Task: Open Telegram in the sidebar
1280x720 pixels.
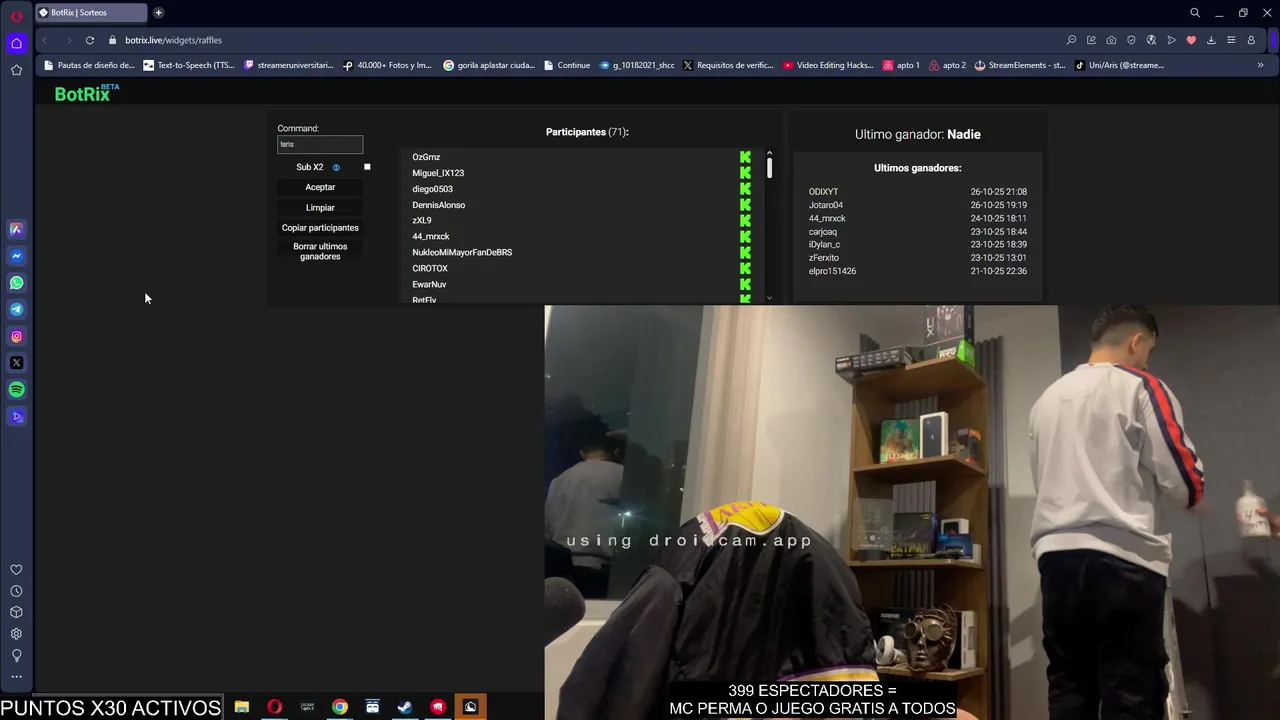Action: coord(16,309)
